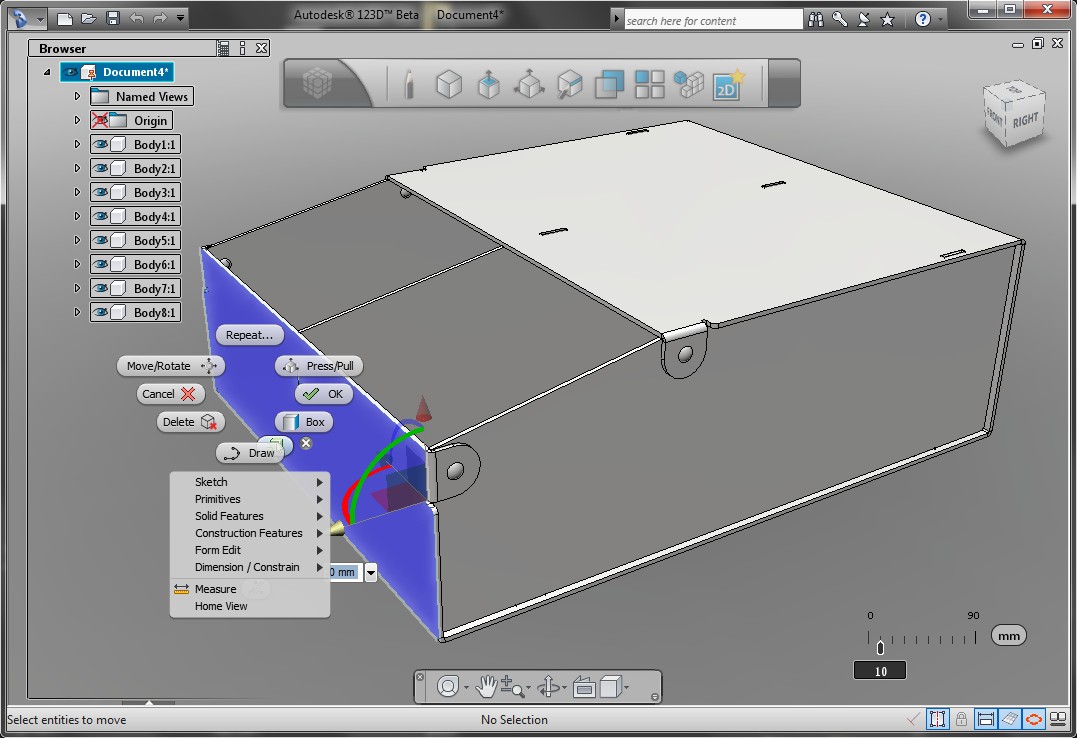
Task: Open the Favorites star icon
Action: click(887, 19)
